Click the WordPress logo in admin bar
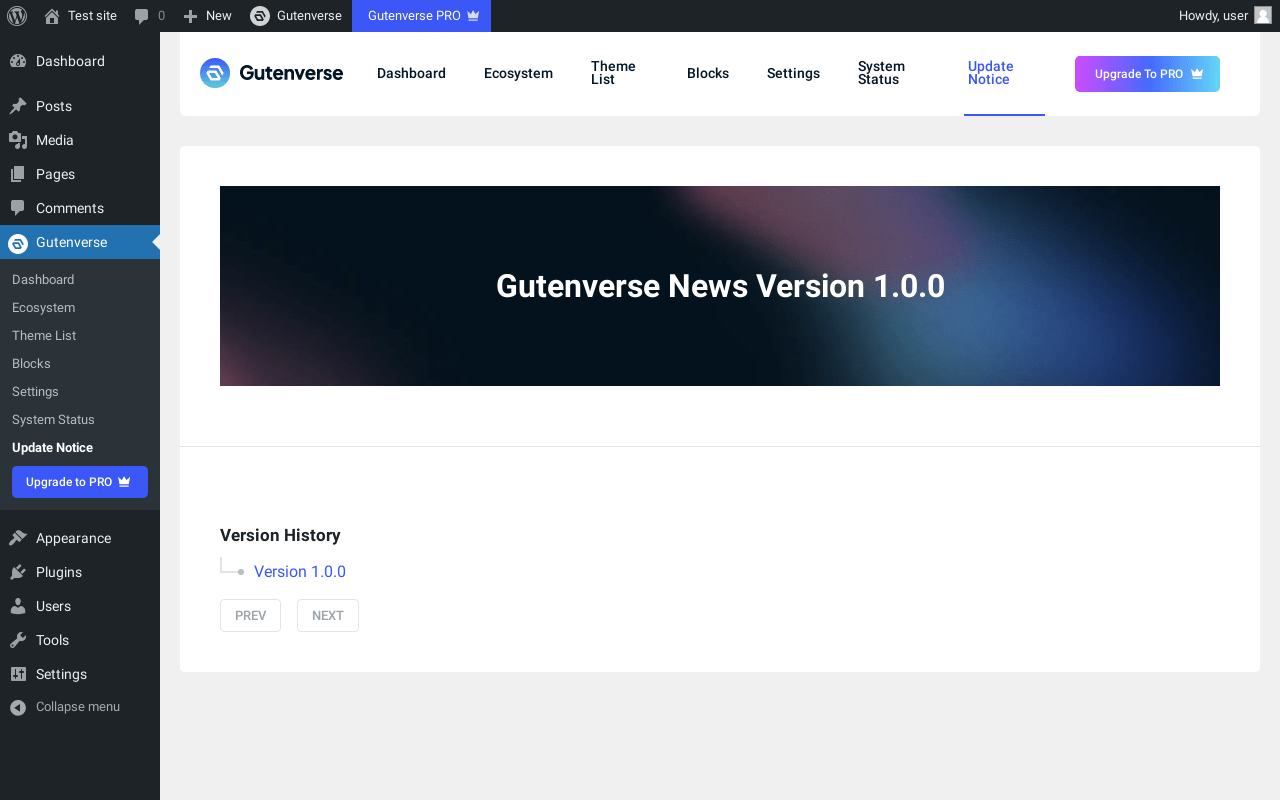1280x800 pixels. (x=16, y=16)
